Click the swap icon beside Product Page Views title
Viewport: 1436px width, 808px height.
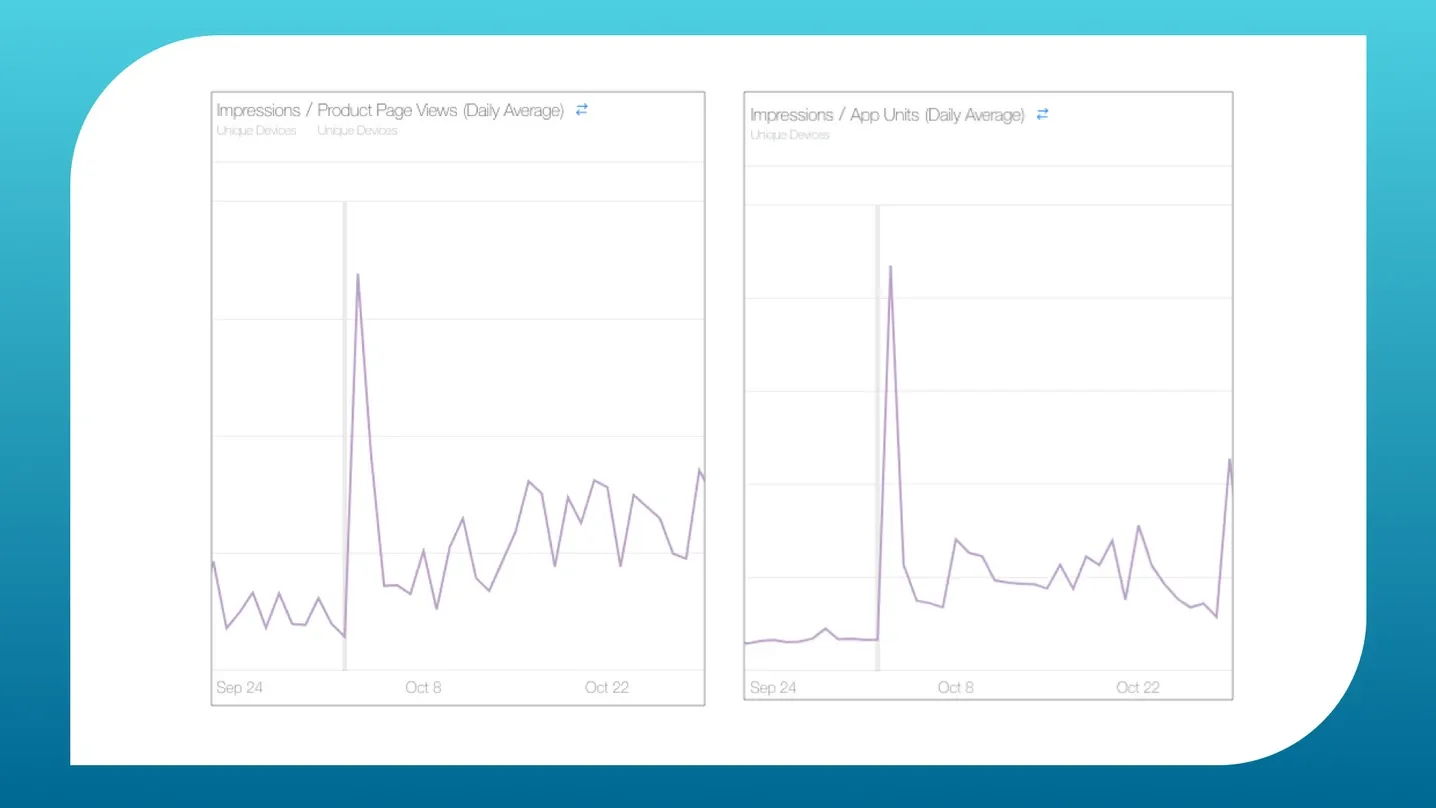coord(582,110)
